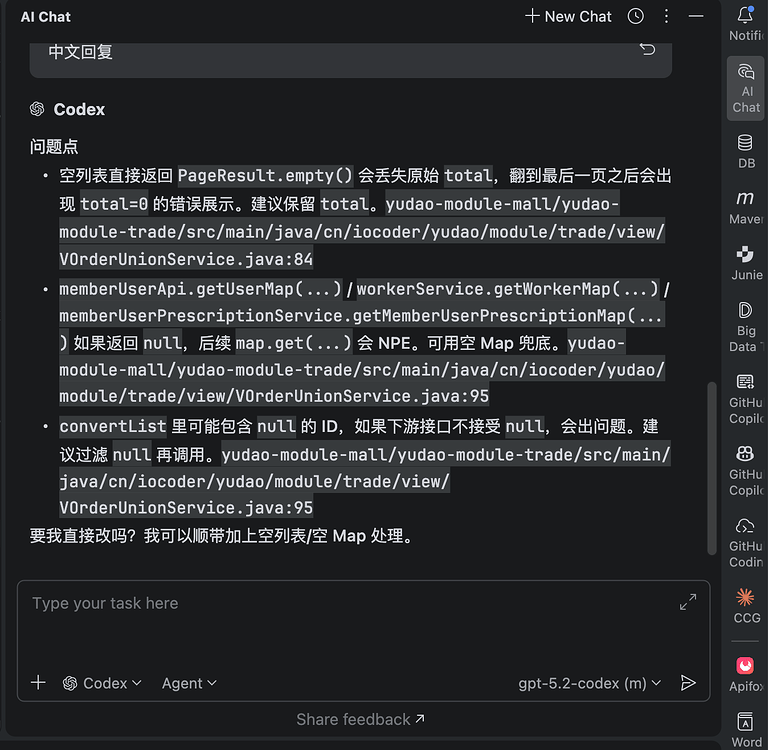768x750 pixels.
Task: Open GitHub Copilot chat tool window
Action: point(745,399)
